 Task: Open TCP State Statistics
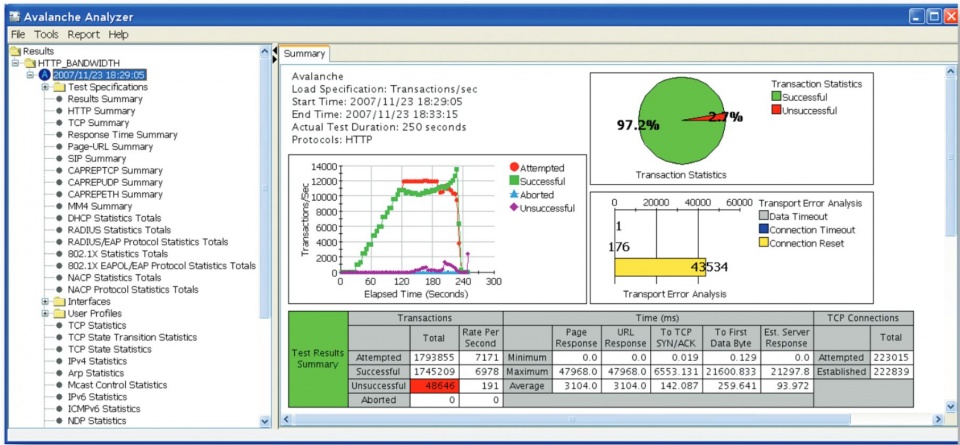click(110, 349)
